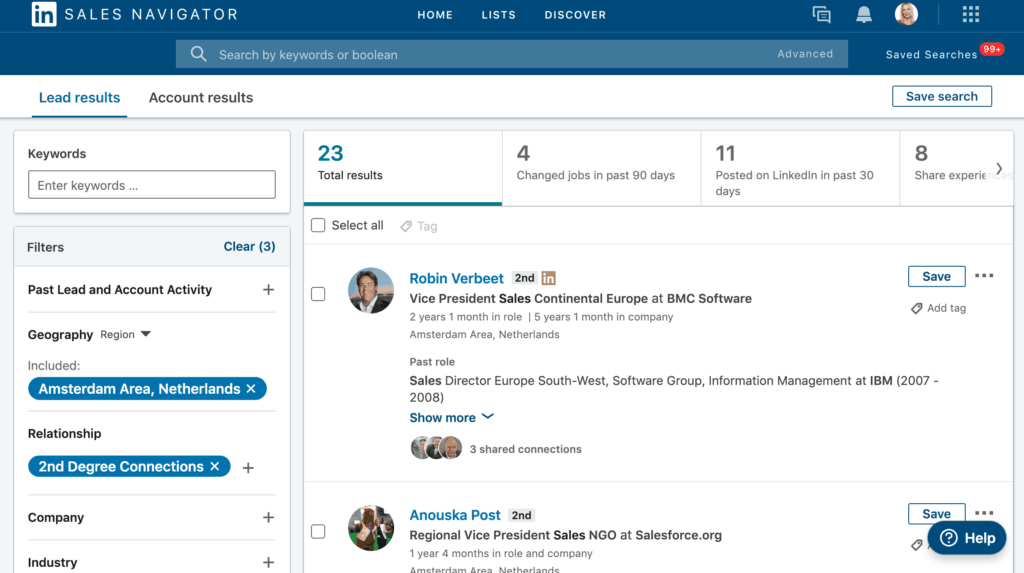Show more of Robin Verbeet's roles
1024x573 pixels.
pos(451,417)
